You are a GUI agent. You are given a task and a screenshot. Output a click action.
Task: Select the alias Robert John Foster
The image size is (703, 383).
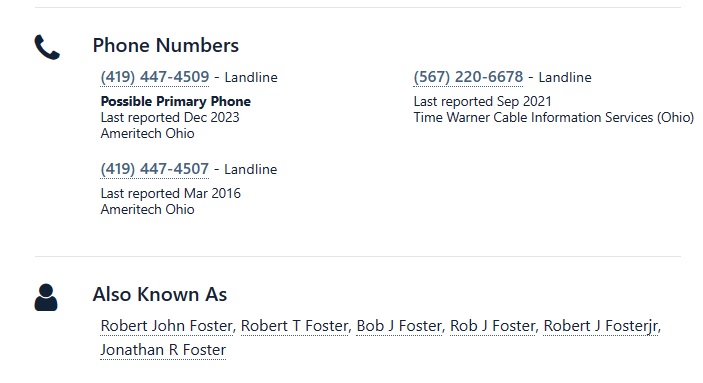[x=166, y=326]
